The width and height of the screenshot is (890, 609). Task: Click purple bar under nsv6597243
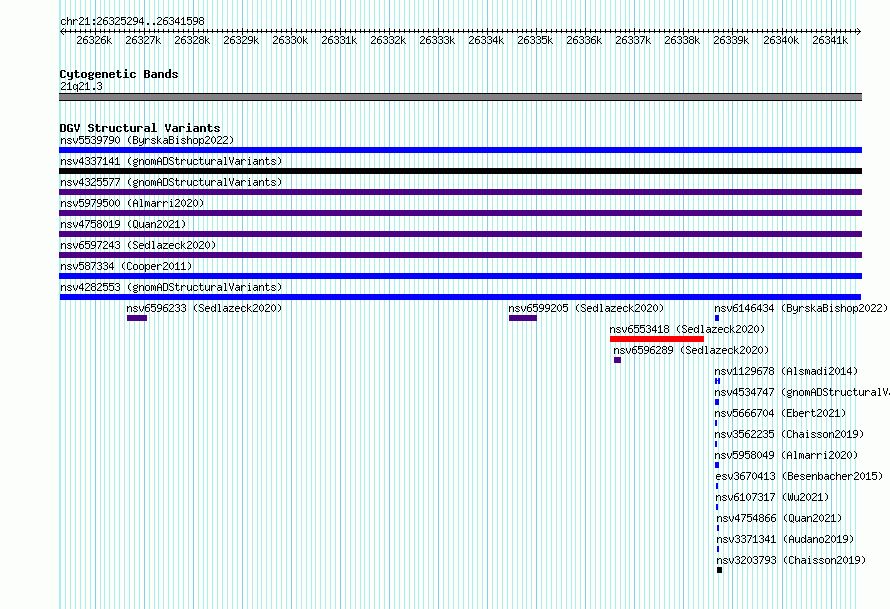click(x=460, y=255)
